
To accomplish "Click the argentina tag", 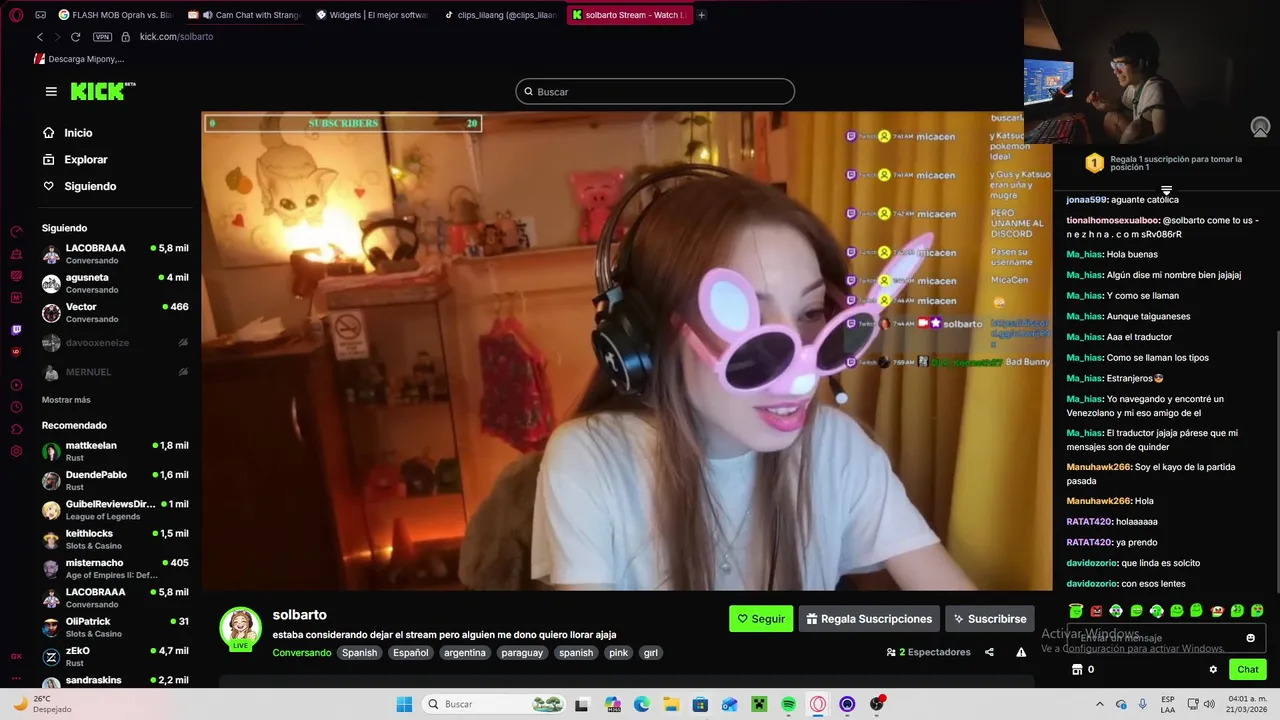I will [465, 653].
